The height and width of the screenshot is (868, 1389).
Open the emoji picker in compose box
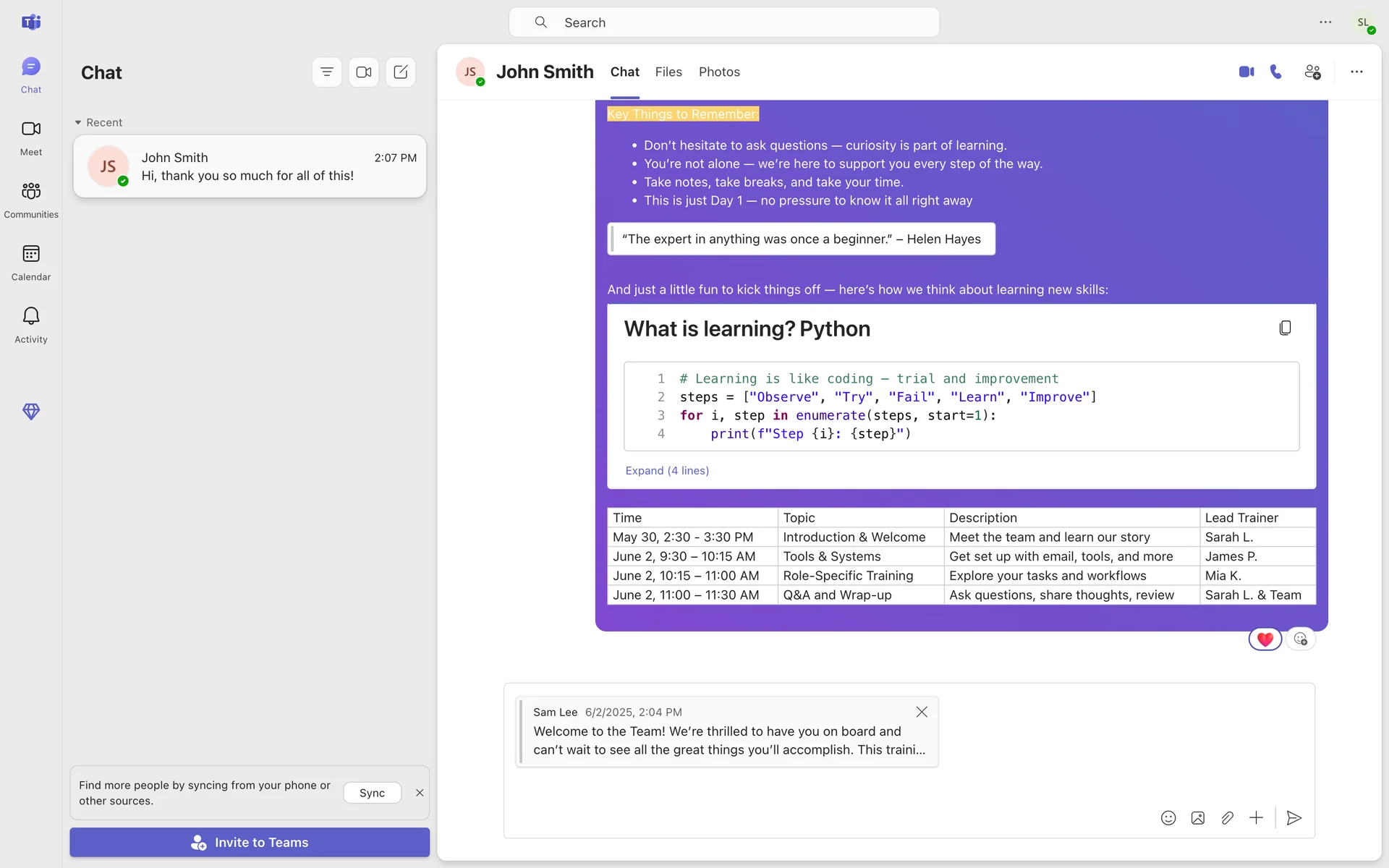pos(1168,818)
